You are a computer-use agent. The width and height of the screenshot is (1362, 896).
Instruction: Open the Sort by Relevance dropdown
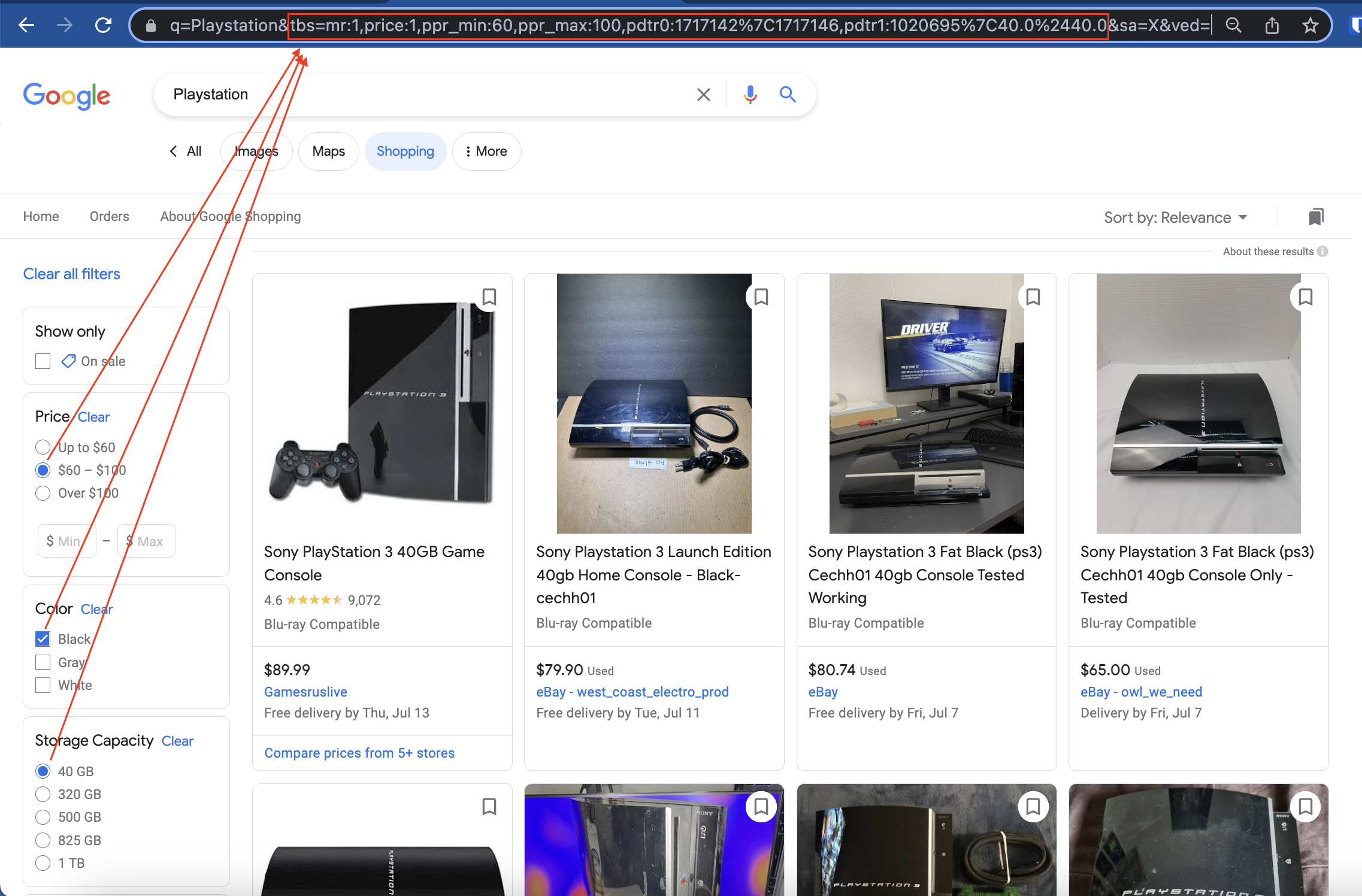[1175, 217]
